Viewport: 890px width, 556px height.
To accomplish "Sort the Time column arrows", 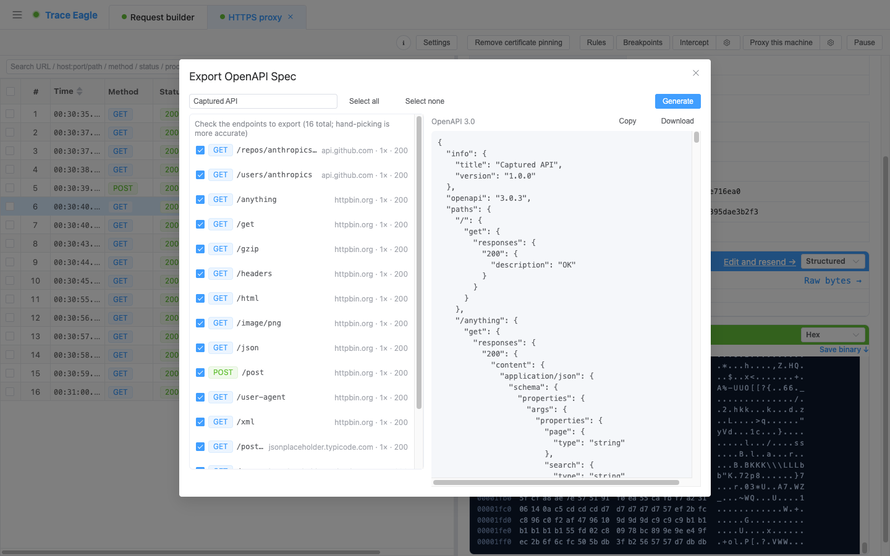I will [79, 91].
